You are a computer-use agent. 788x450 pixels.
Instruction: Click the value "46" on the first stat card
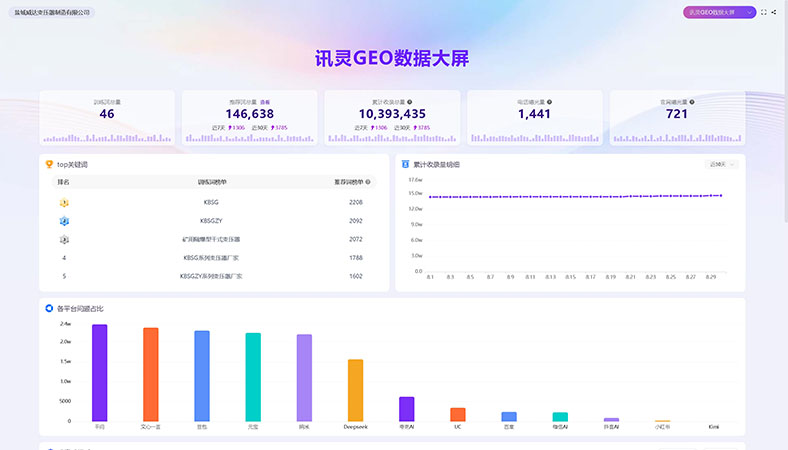coord(107,114)
